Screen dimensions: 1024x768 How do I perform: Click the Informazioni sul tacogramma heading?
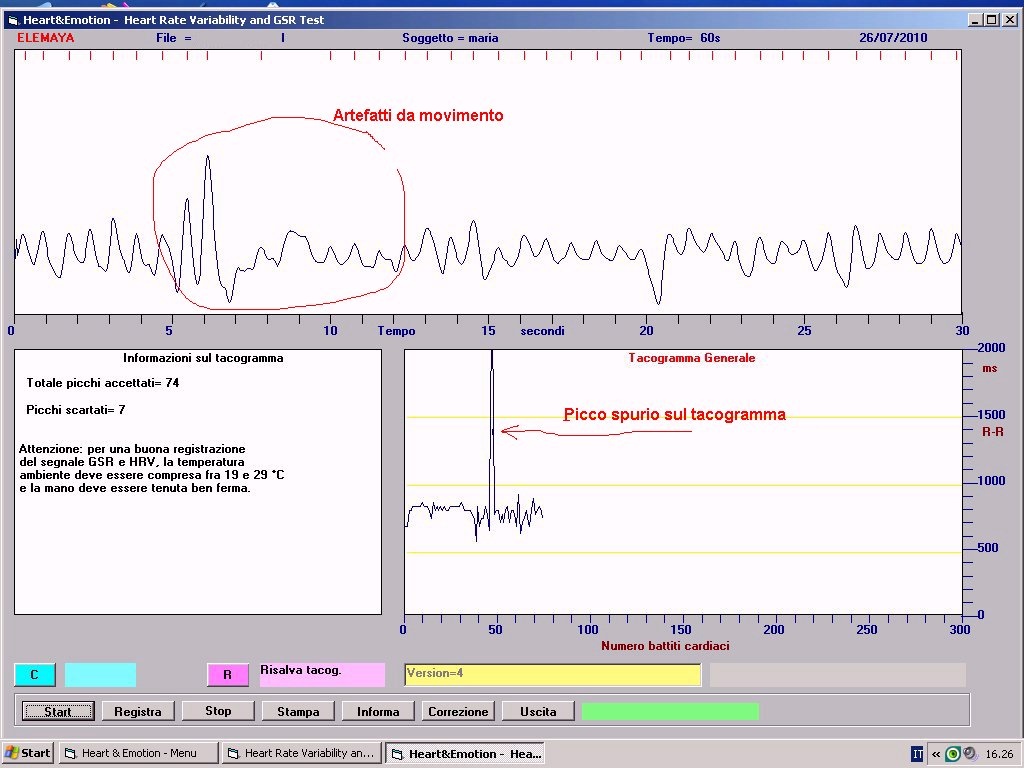tap(203, 358)
